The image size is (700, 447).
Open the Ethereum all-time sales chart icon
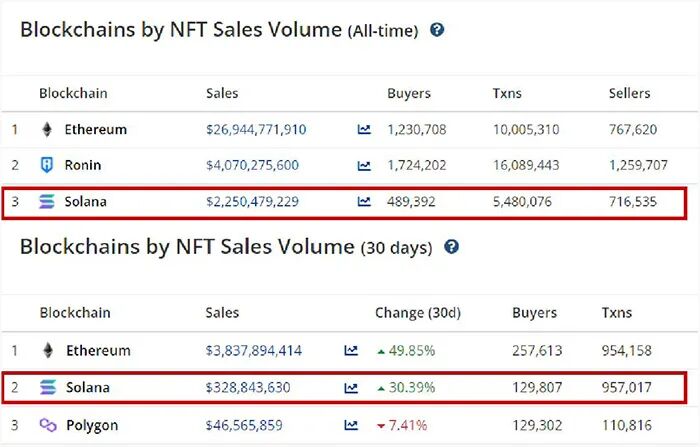(364, 130)
